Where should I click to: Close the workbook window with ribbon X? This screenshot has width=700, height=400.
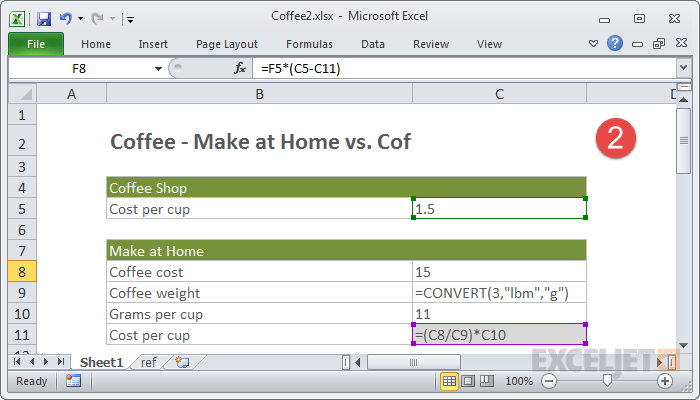pos(681,43)
